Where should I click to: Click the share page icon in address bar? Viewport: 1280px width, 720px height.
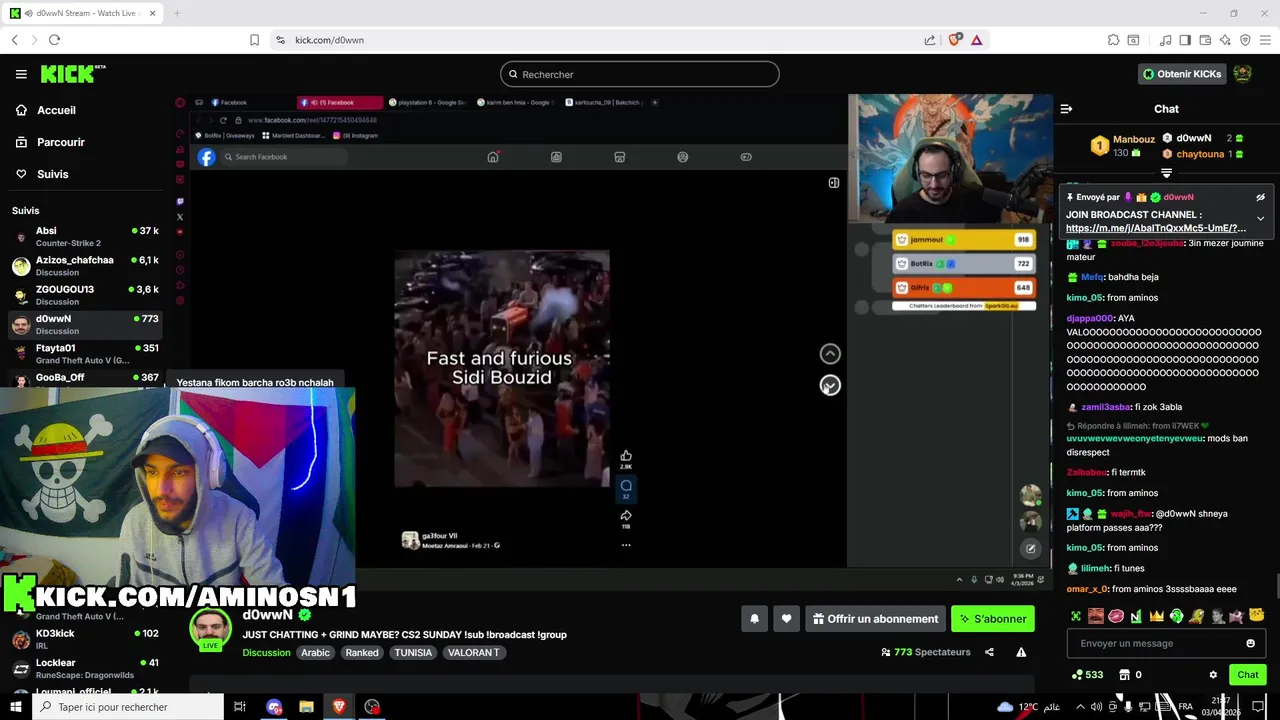pyautogui.click(x=930, y=40)
